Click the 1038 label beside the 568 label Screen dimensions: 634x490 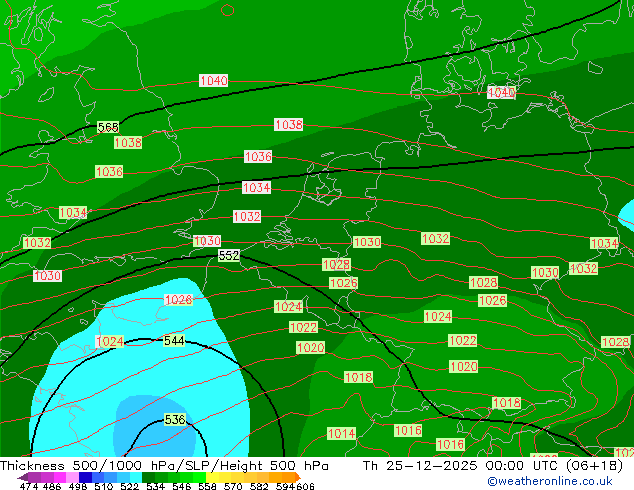(x=128, y=142)
